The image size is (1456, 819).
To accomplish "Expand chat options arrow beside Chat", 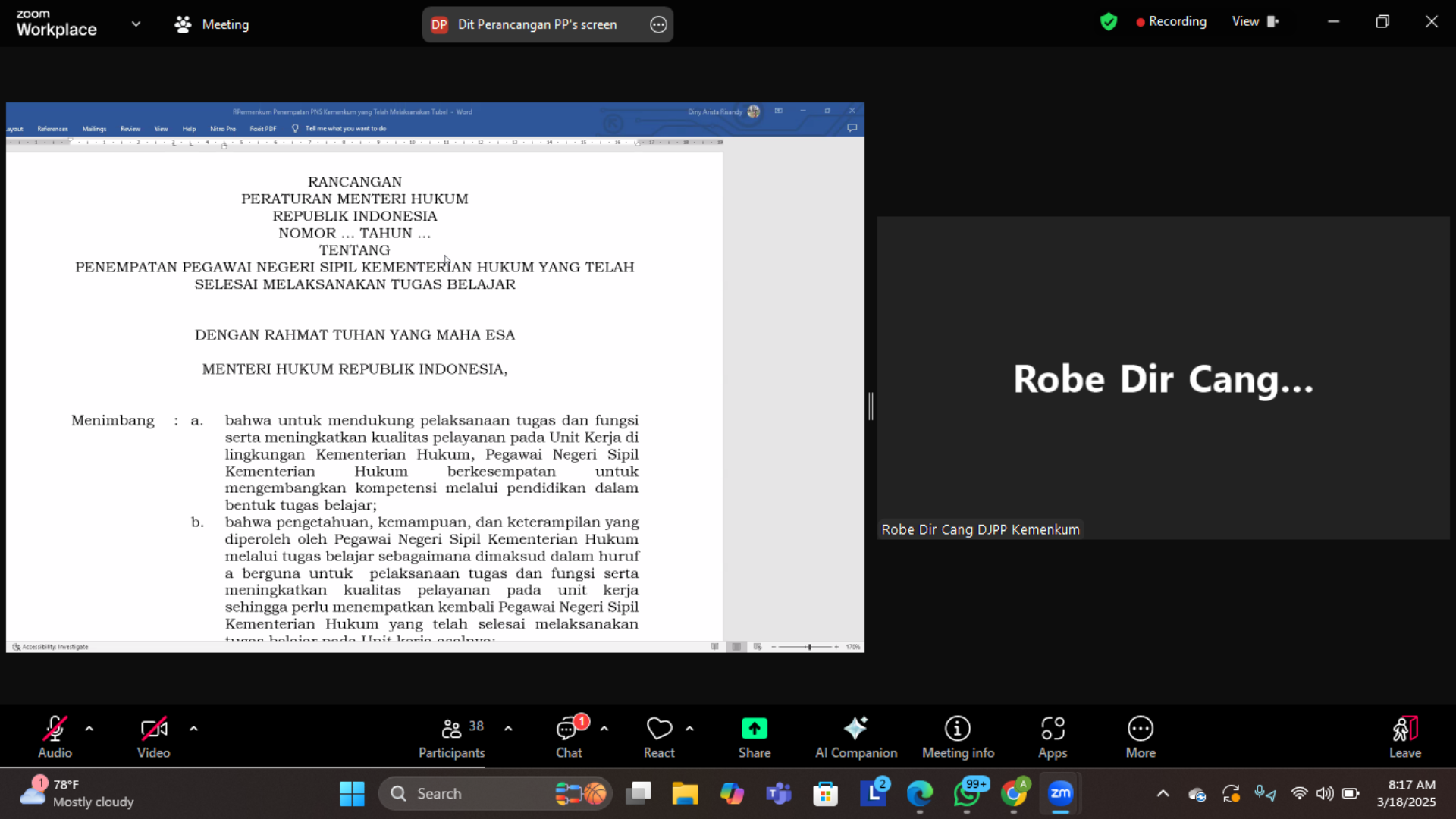I will [x=604, y=729].
